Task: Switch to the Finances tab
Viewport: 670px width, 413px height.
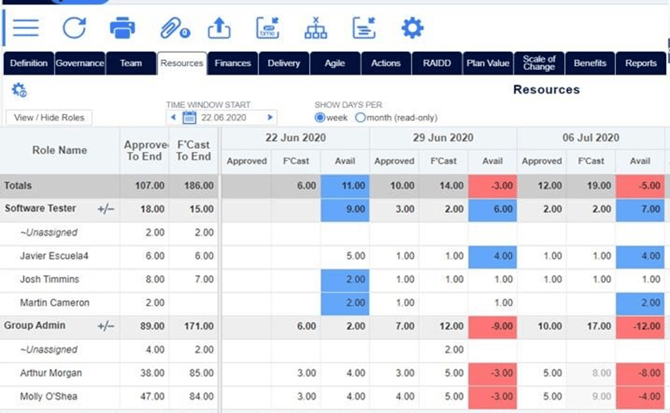Action: click(x=232, y=63)
